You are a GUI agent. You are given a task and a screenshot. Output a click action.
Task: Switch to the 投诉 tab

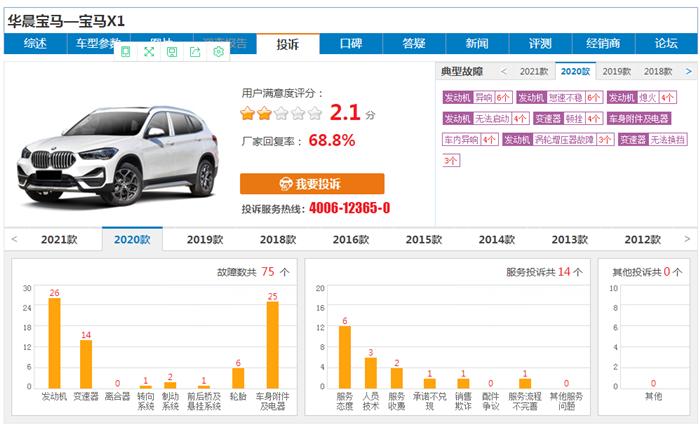[x=288, y=44]
